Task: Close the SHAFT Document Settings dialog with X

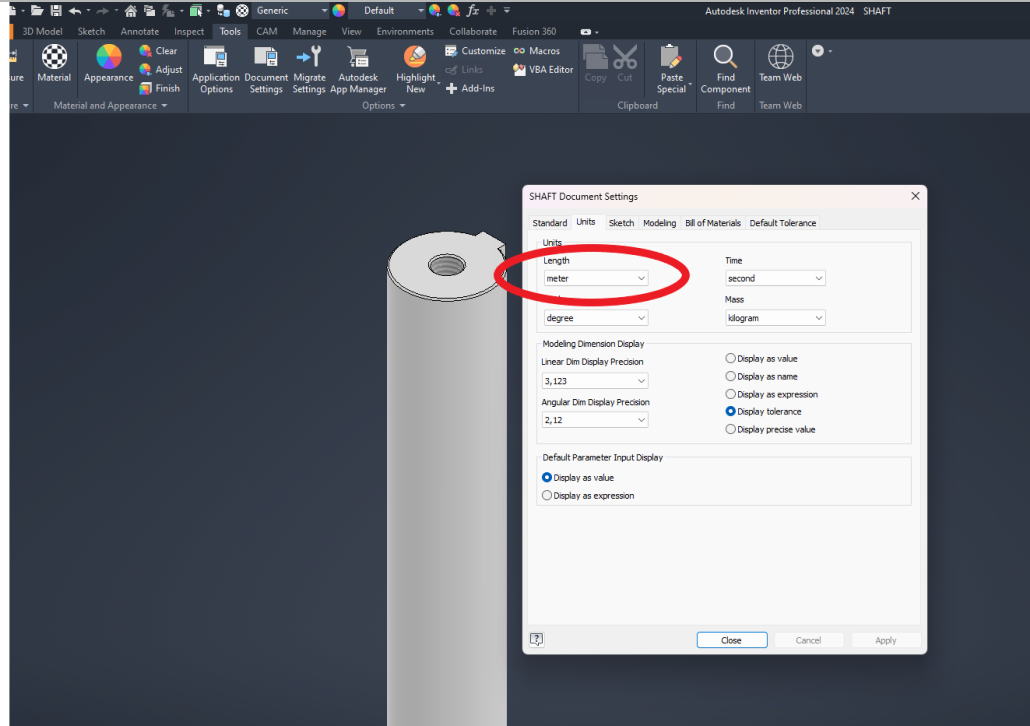Action: tap(915, 196)
